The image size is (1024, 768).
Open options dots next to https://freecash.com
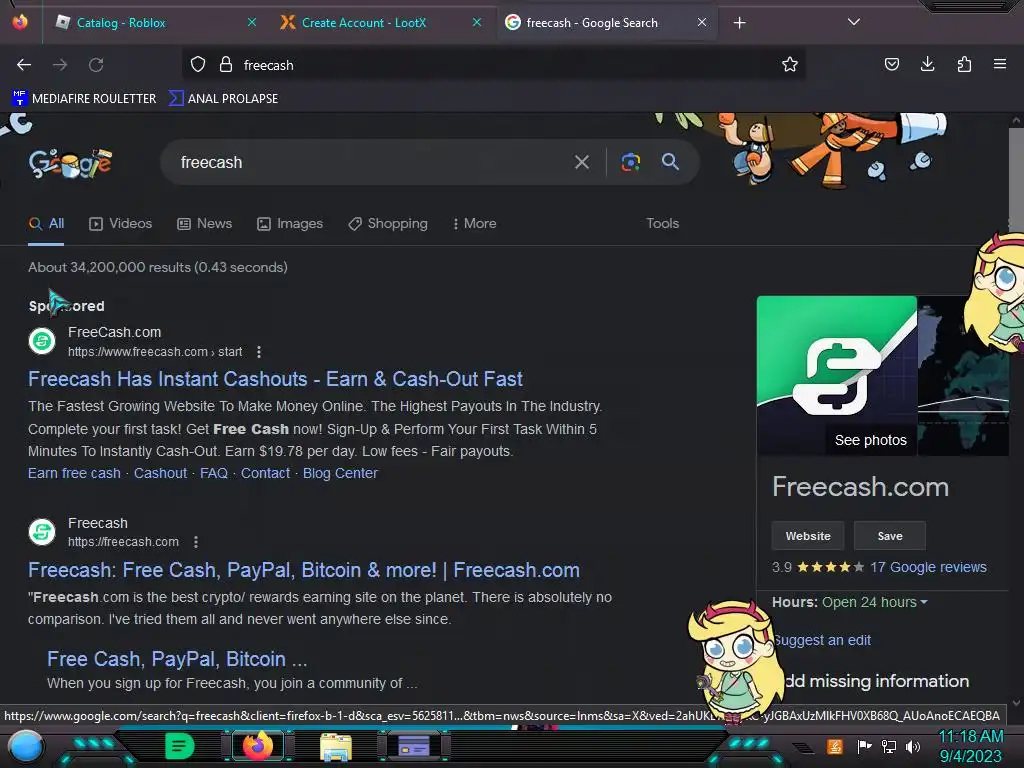(x=196, y=542)
